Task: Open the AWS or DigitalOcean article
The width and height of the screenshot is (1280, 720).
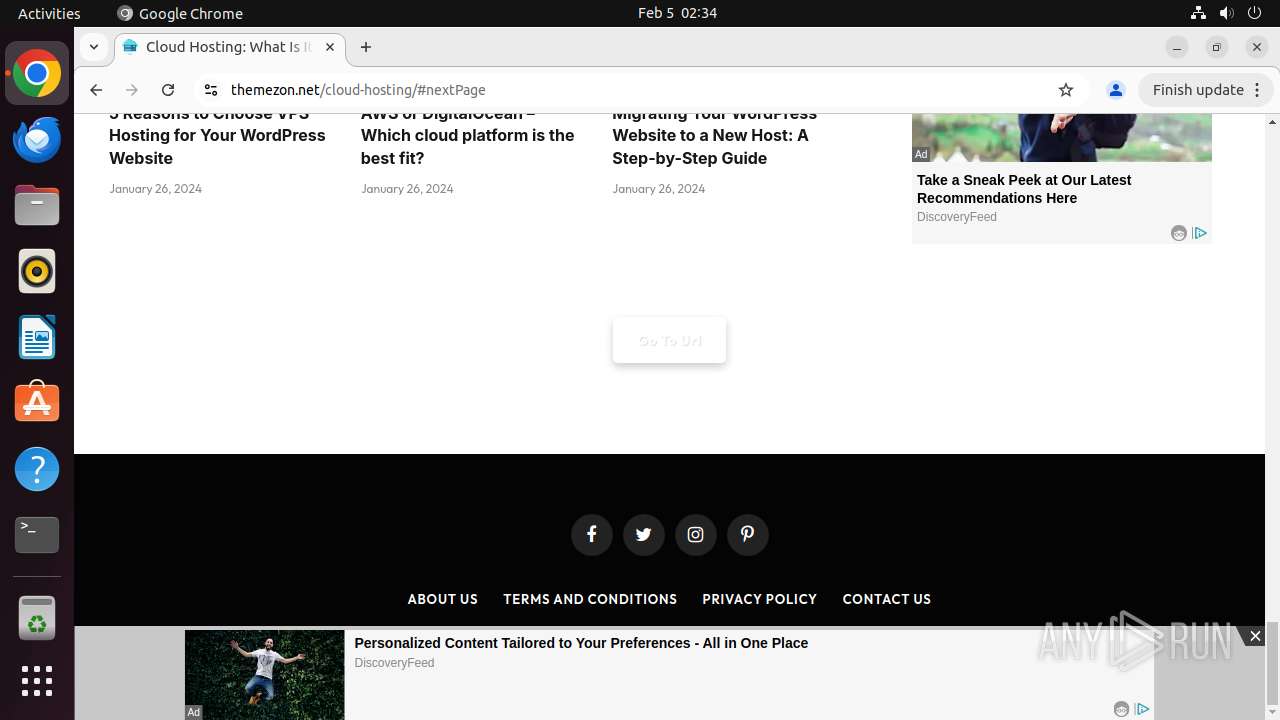Action: (x=467, y=136)
